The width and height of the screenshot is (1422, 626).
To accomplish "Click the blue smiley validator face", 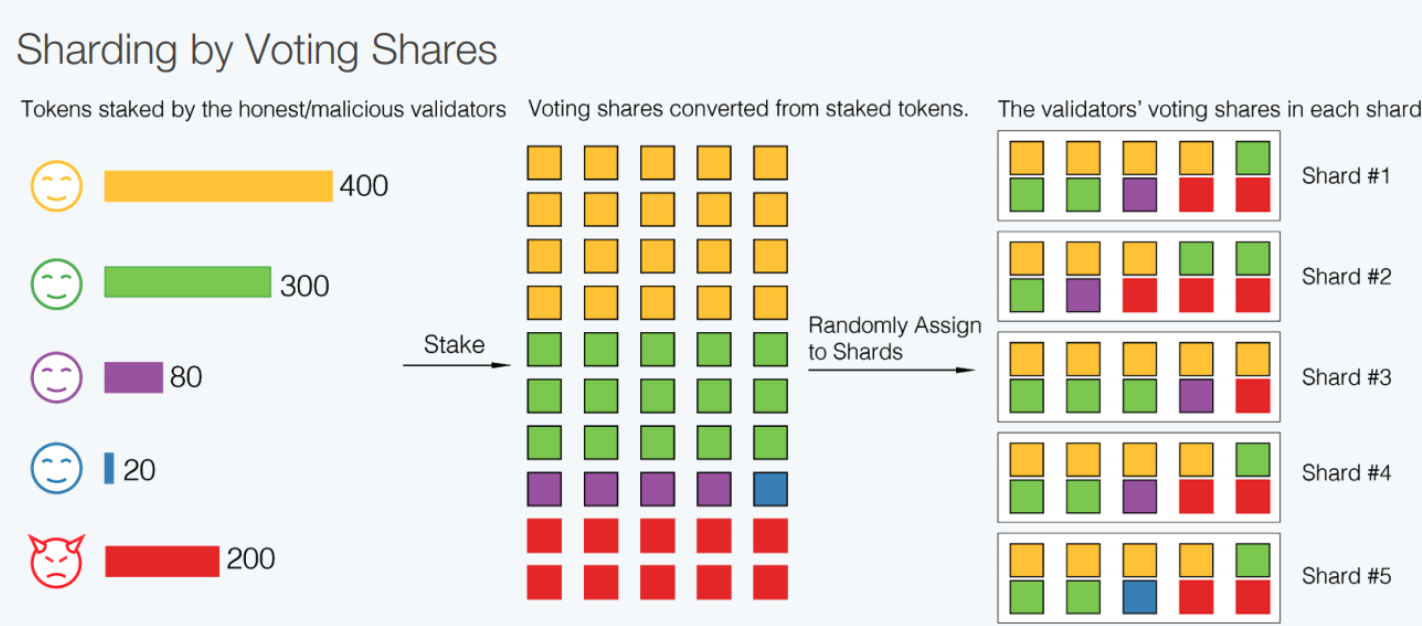I will pyautogui.click(x=57, y=469).
